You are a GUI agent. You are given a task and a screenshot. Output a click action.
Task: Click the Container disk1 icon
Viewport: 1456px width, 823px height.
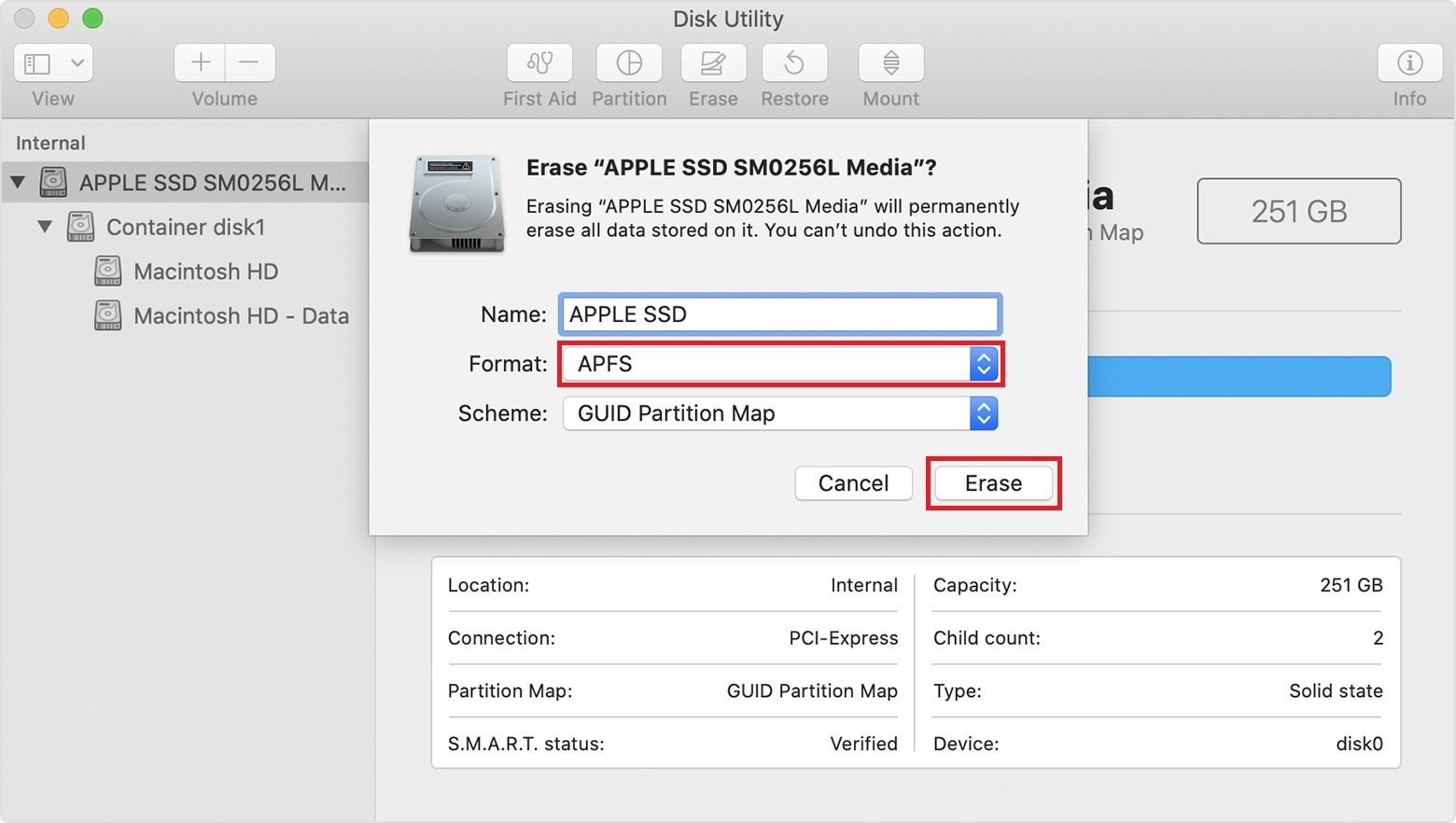coord(81,227)
